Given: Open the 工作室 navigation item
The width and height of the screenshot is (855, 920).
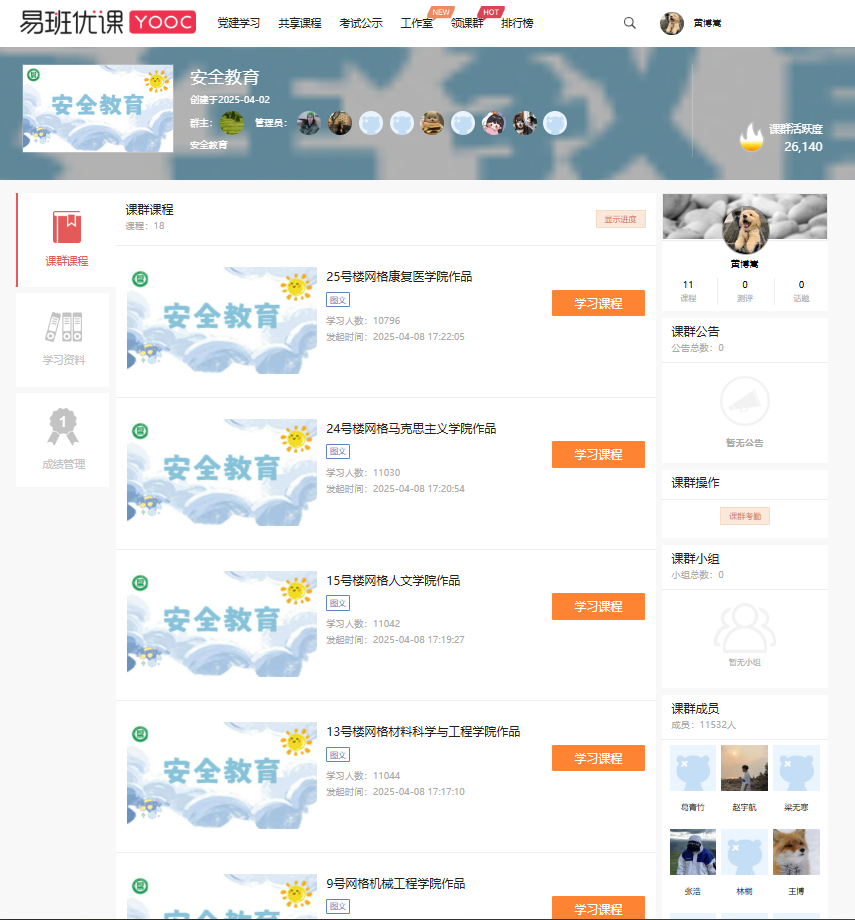Looking at the screenshot, I should click(x=417, y=23).
